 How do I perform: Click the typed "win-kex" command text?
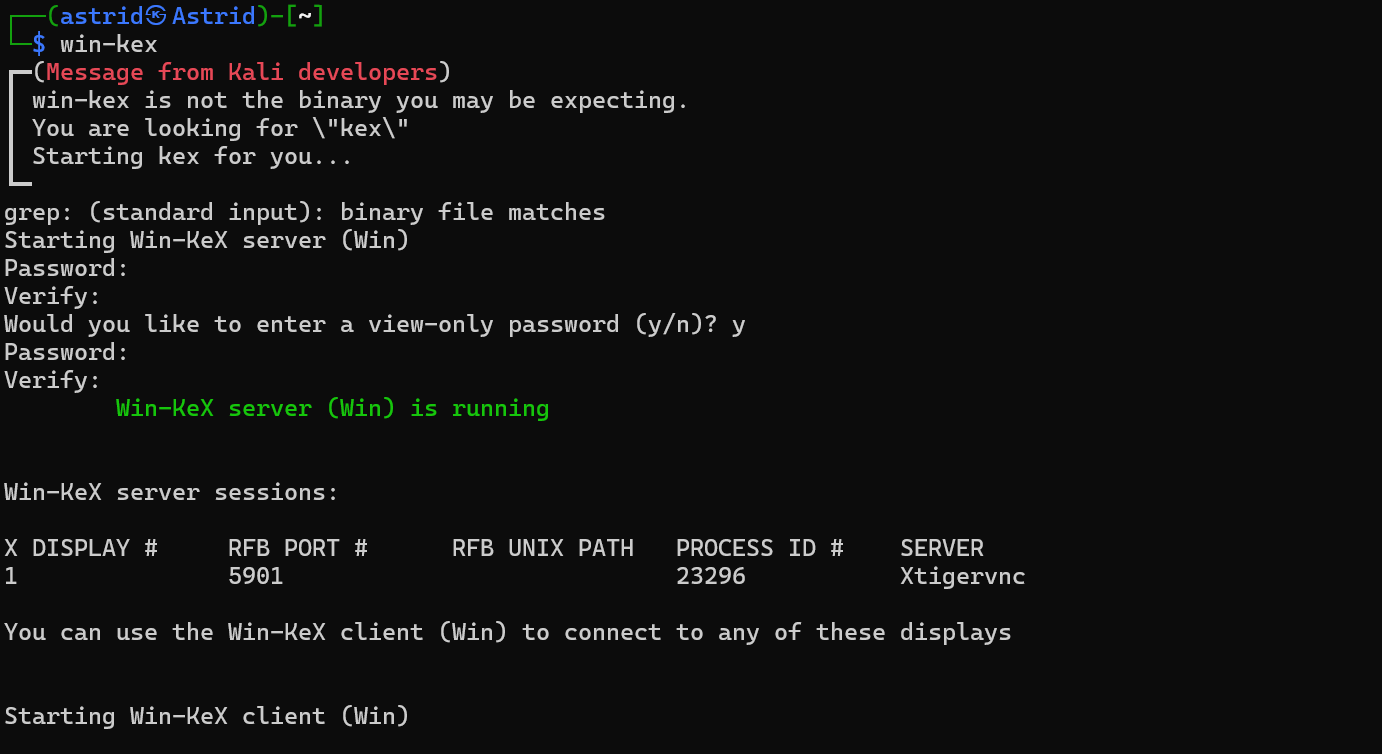pos(109,44)
